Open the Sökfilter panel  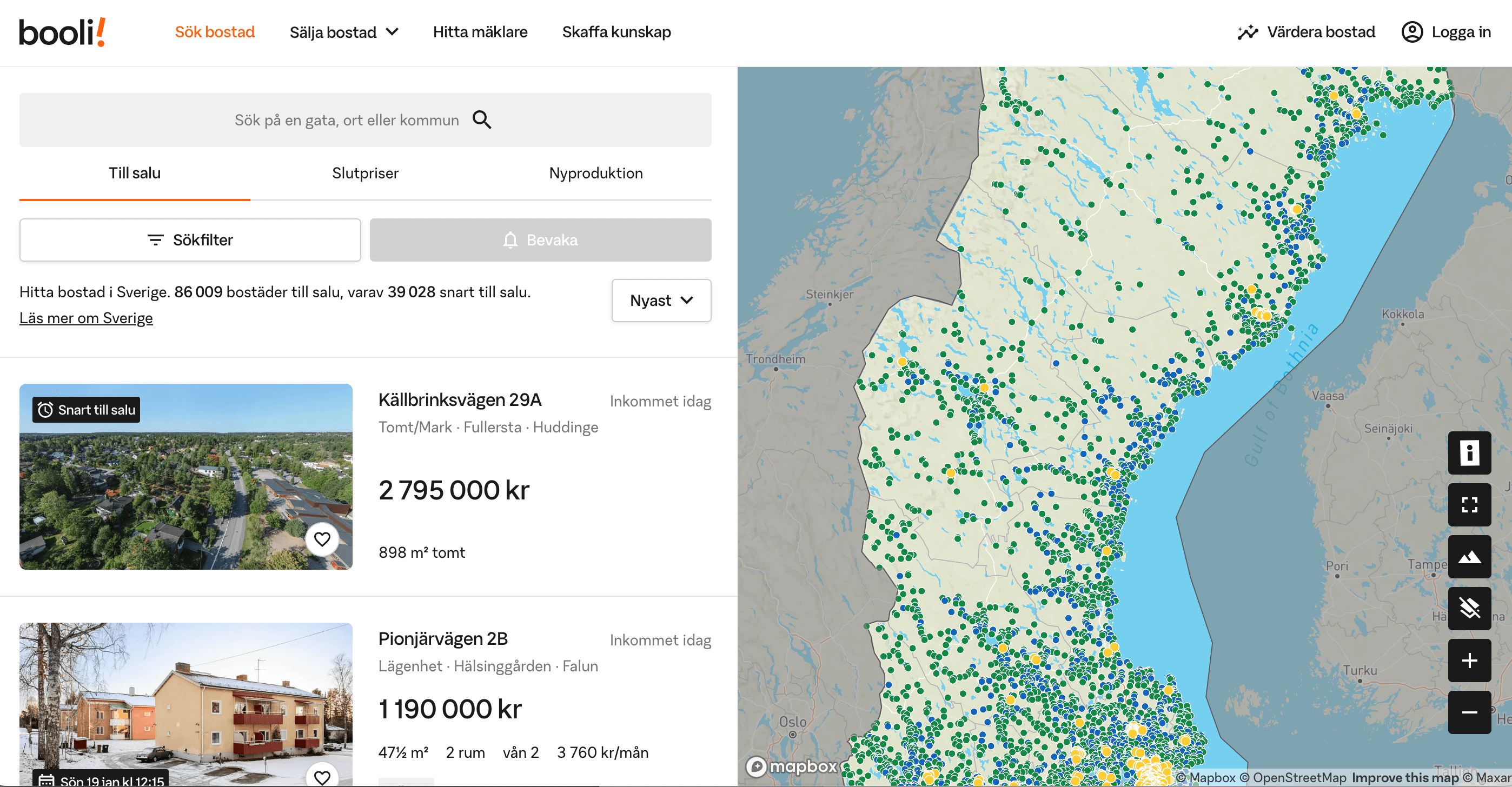coord(190,240)
